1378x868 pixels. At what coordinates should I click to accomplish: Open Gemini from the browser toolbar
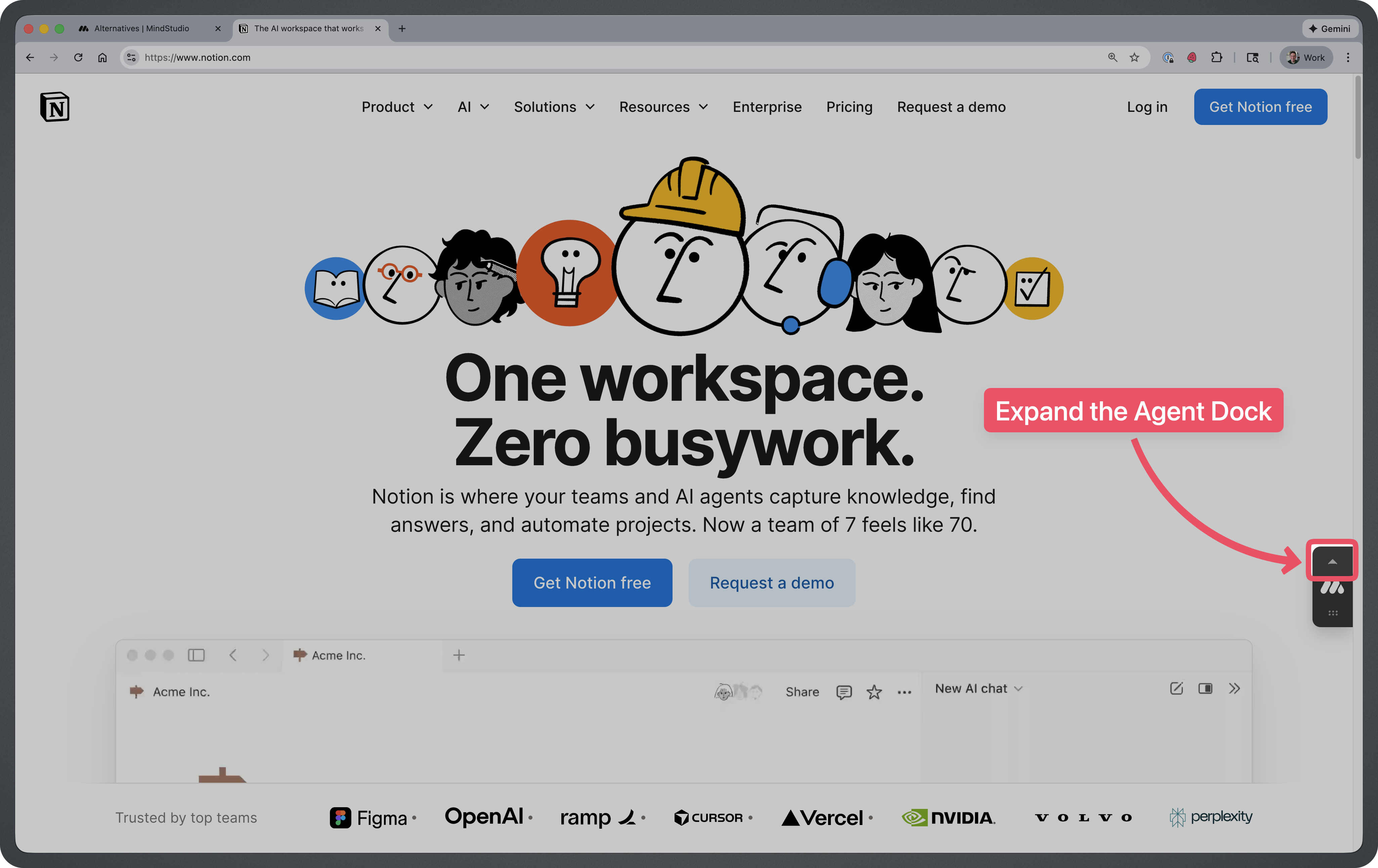click(1329, 28)
